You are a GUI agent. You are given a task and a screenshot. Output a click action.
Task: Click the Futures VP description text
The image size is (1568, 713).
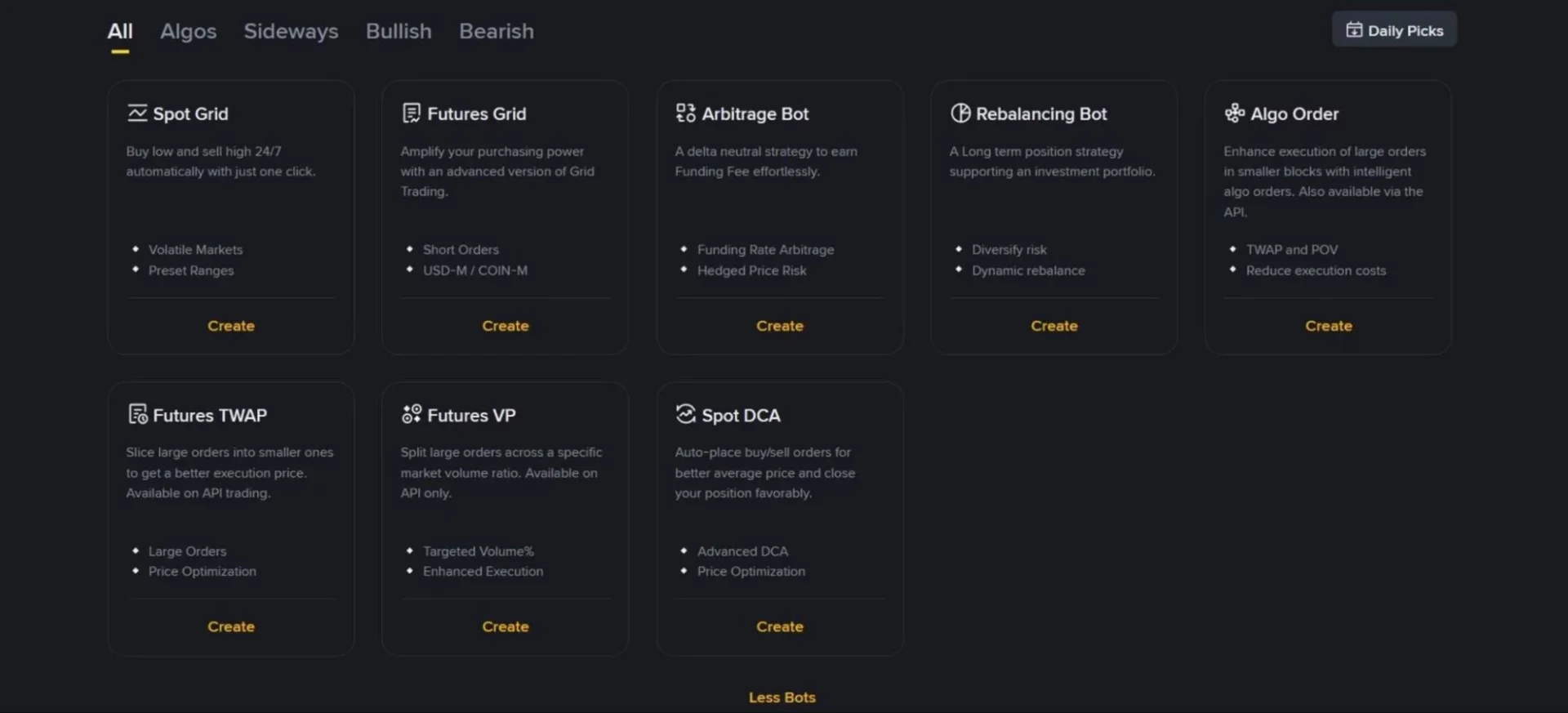click(x=501, y=472)
